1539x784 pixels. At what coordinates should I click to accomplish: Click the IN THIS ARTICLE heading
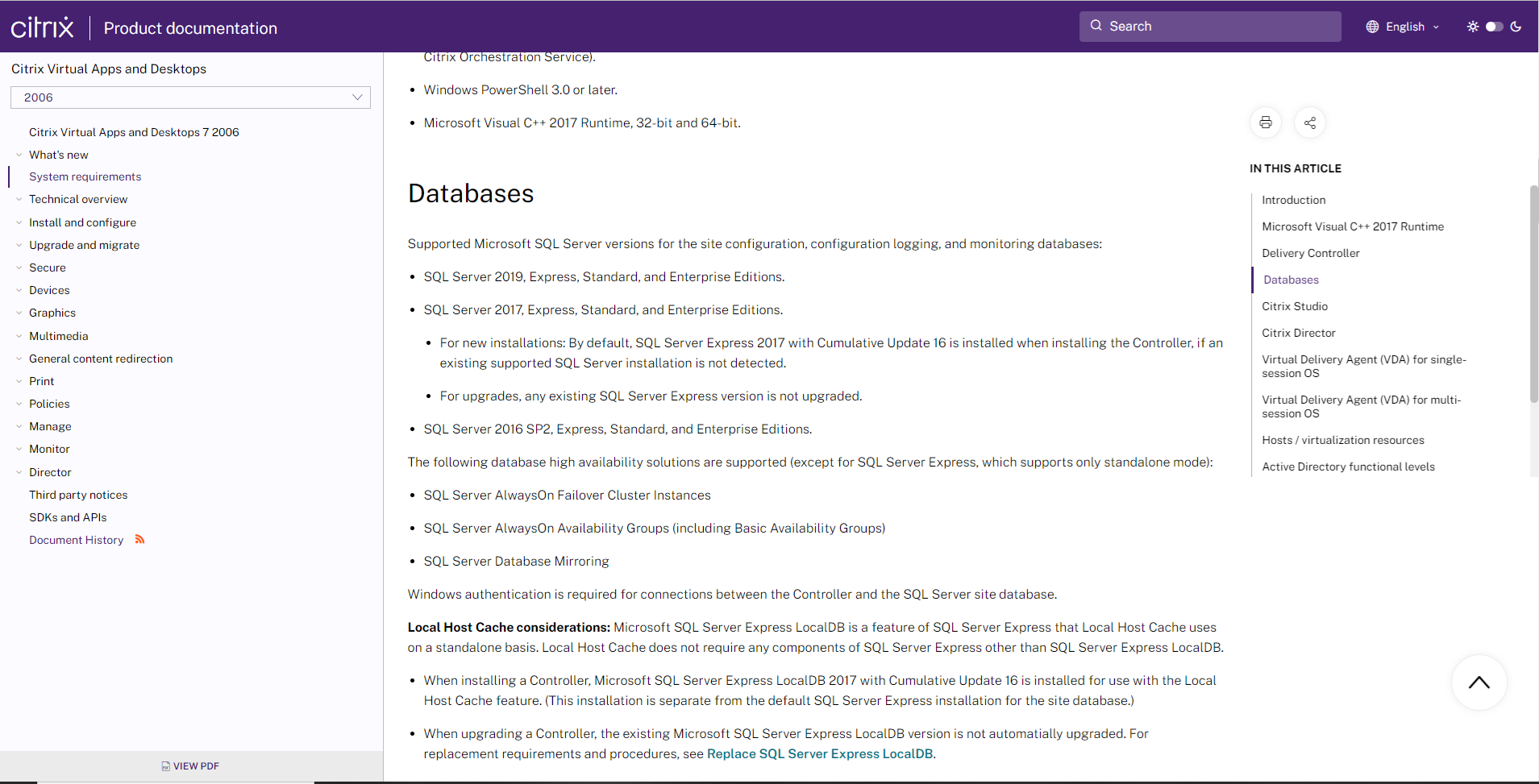(1296, 168)
